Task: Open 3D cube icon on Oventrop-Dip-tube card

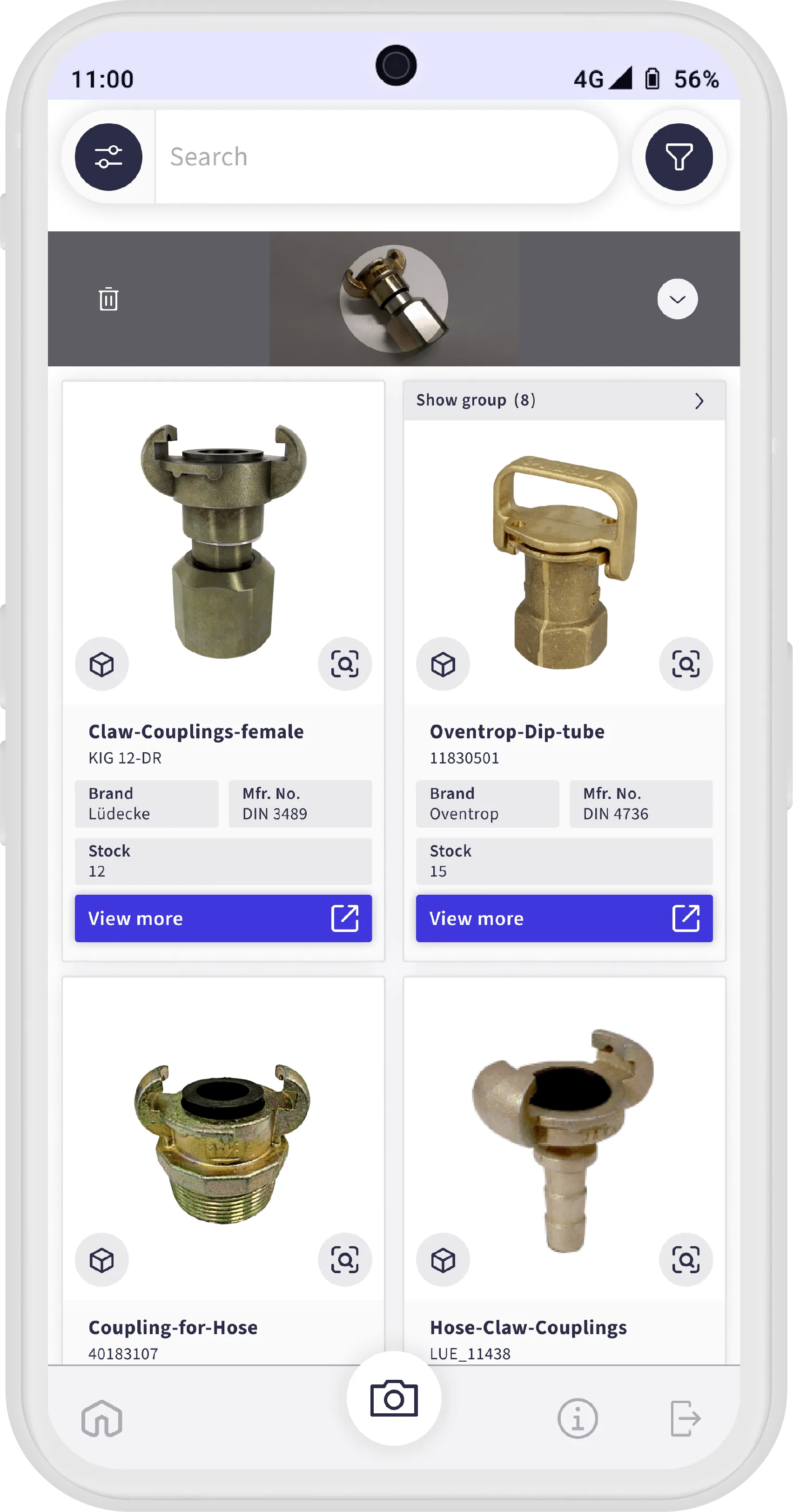Action: (443, 664)
